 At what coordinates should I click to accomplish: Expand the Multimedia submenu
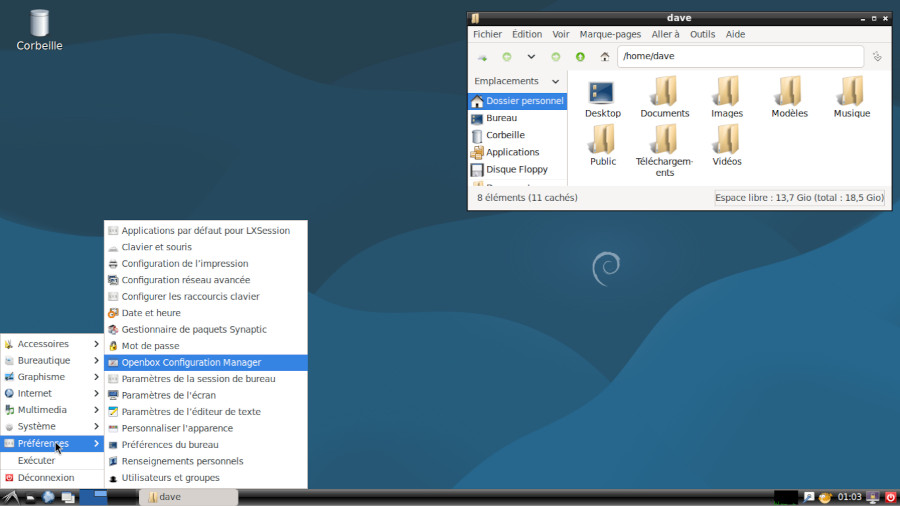[52, 410]
